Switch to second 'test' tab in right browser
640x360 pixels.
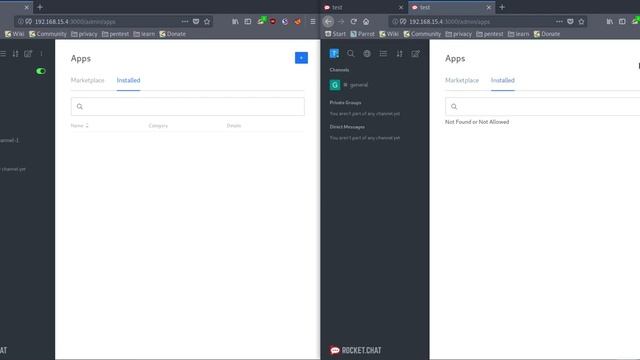[451, 7]
